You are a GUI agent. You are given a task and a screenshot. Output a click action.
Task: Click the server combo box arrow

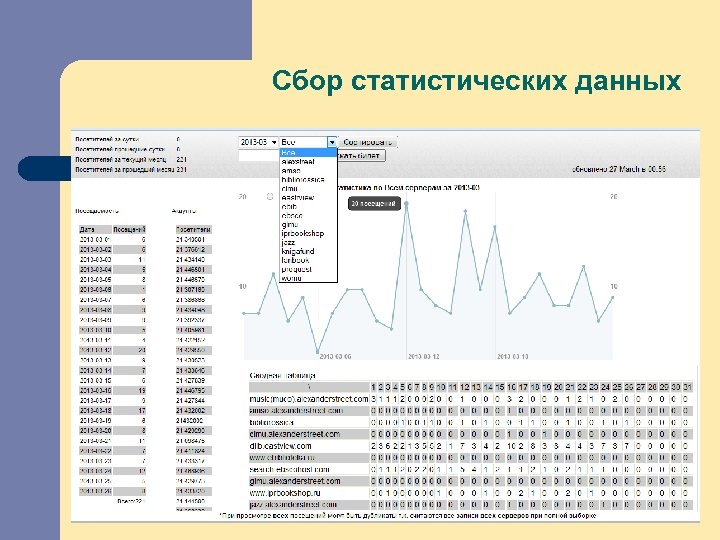coord(332,142)
